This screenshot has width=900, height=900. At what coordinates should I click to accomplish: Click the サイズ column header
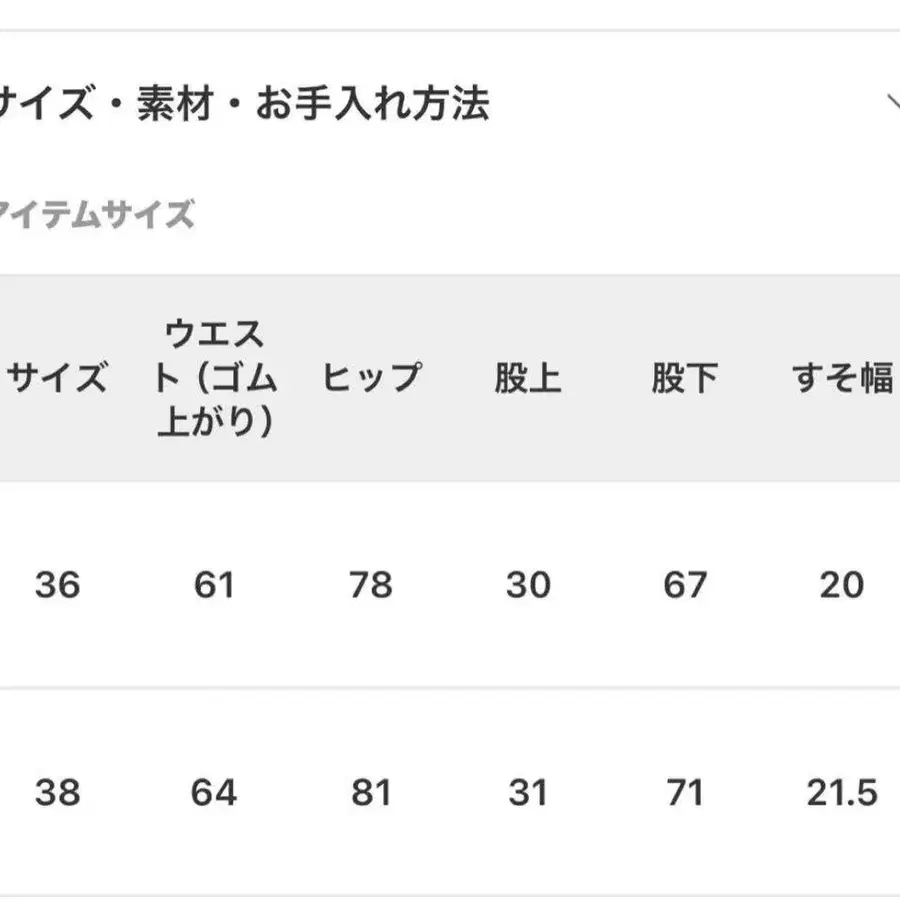pos(56,379)
